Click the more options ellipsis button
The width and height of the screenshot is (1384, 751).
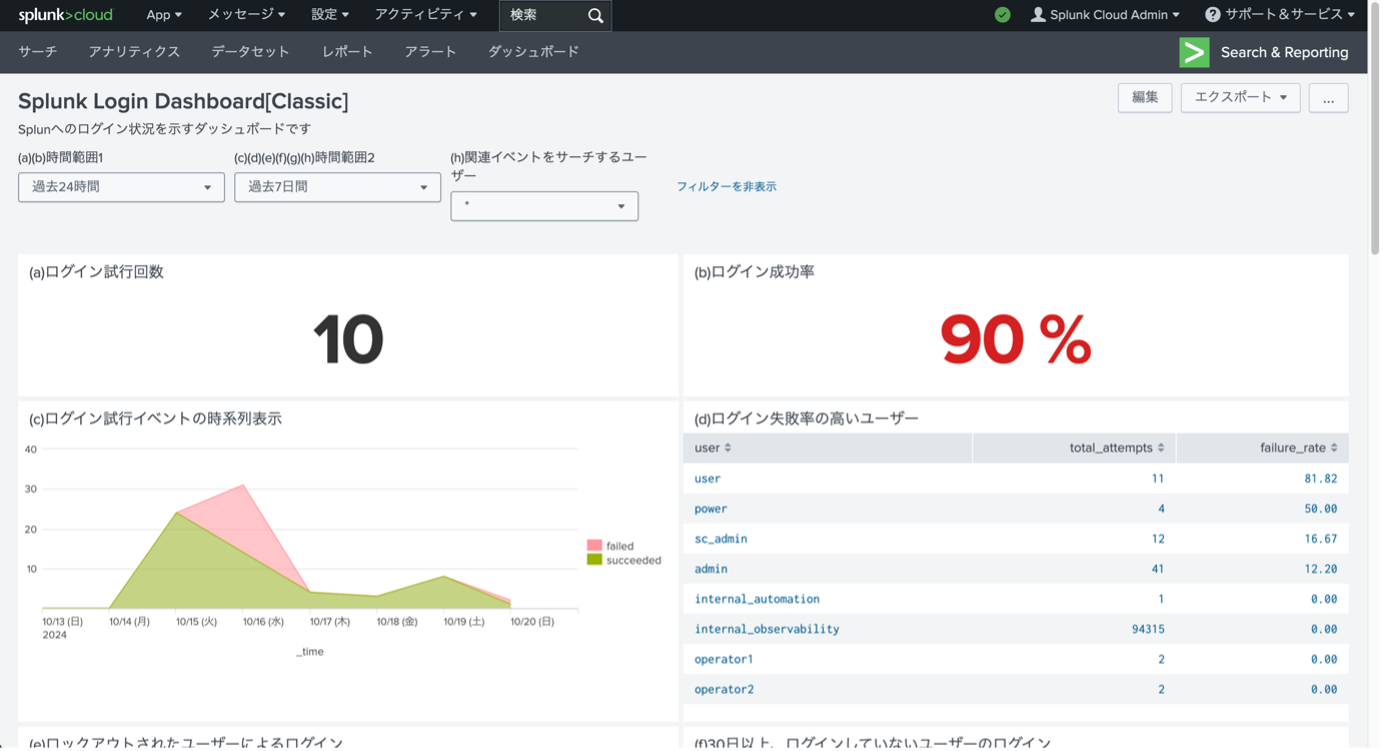pos(1328,97)
